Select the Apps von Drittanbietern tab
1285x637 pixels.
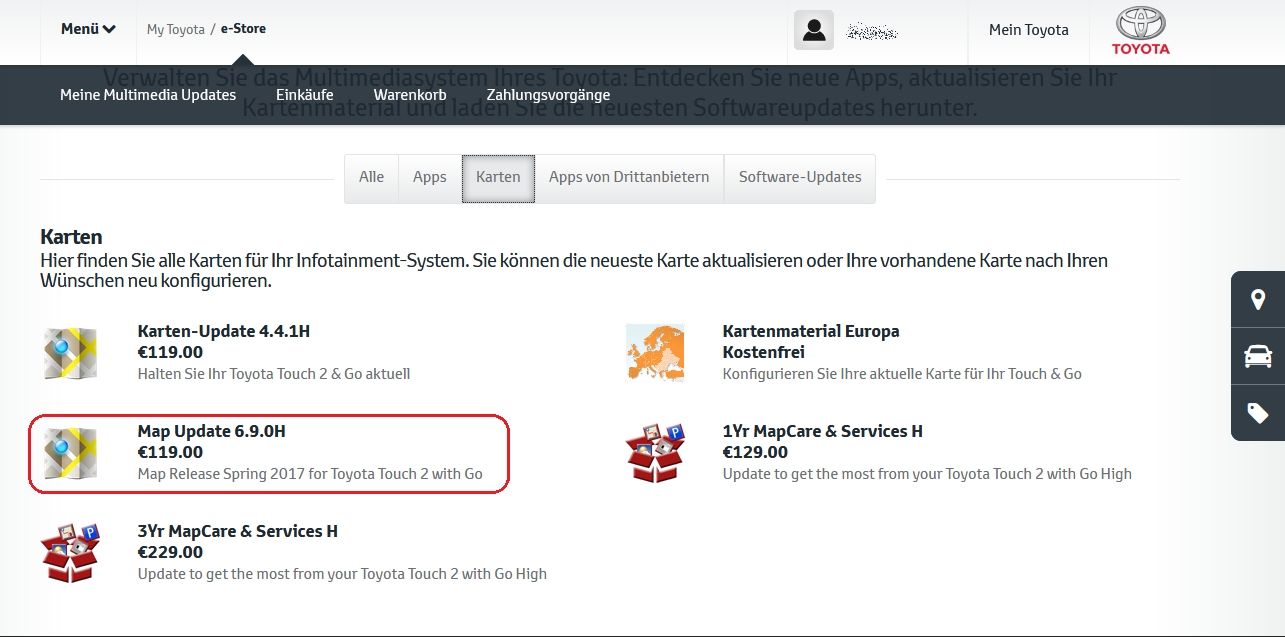[x=629, y=178]
